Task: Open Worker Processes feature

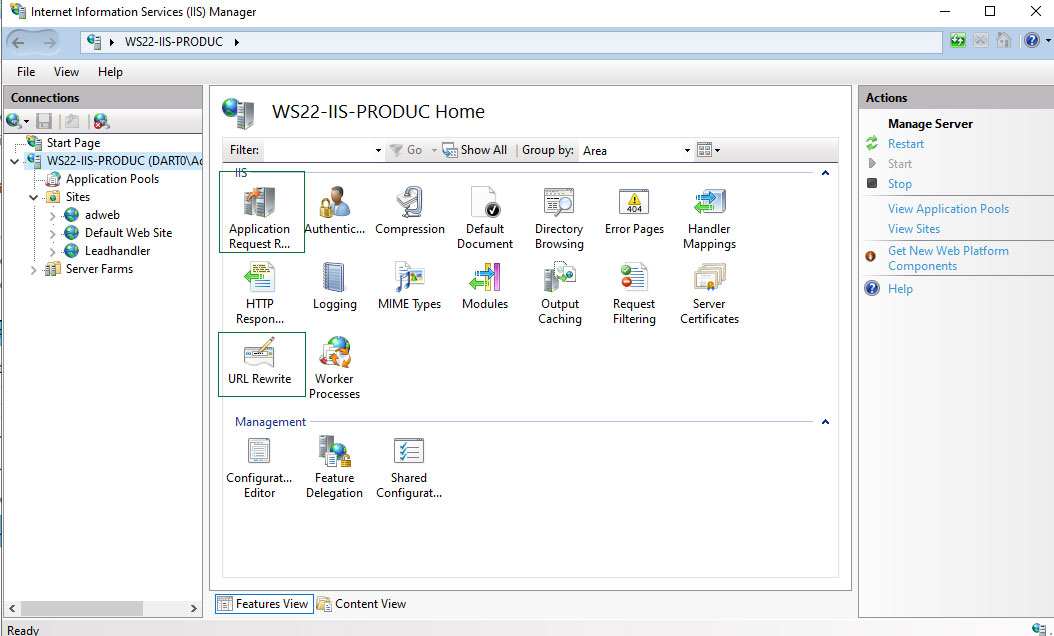Action: click(x=334, y=368)
